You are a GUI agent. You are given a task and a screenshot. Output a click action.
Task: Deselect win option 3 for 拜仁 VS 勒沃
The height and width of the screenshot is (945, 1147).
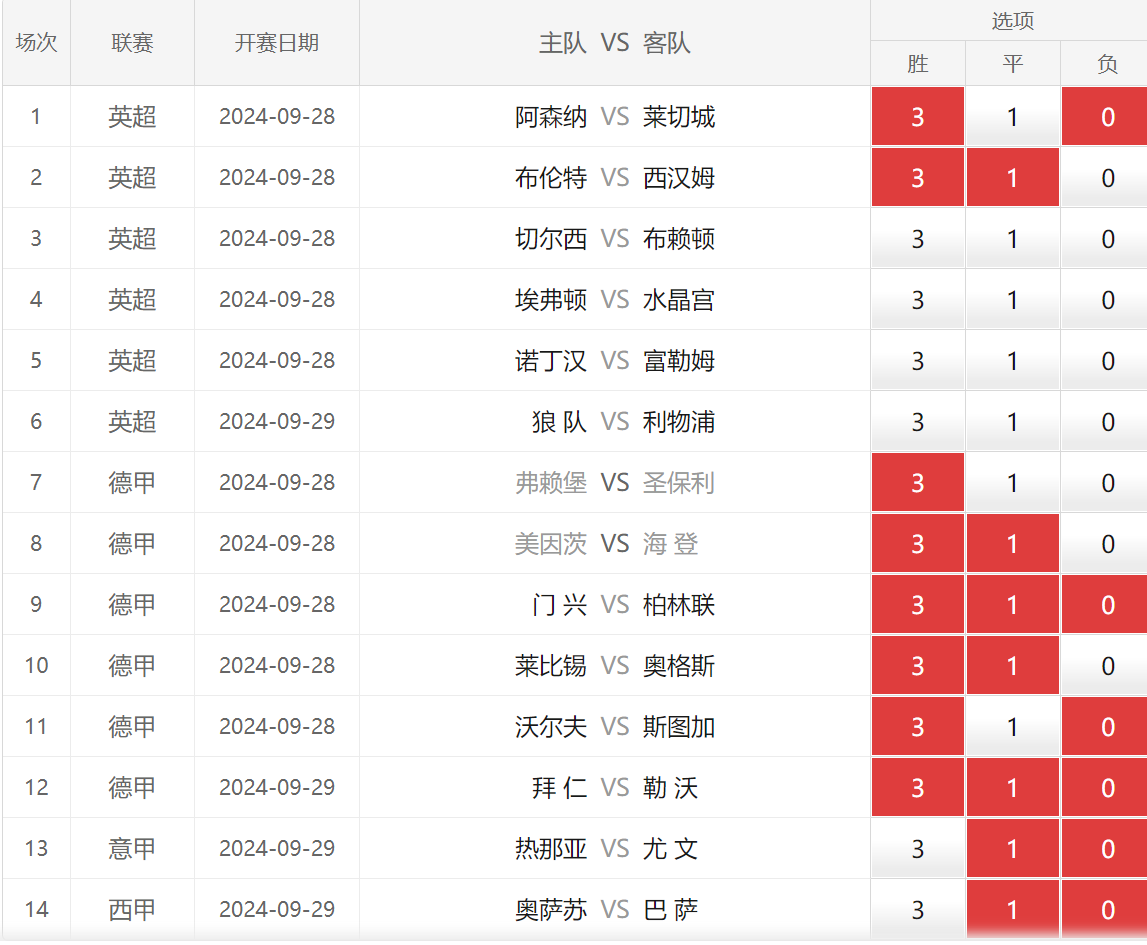click(917, 788)
